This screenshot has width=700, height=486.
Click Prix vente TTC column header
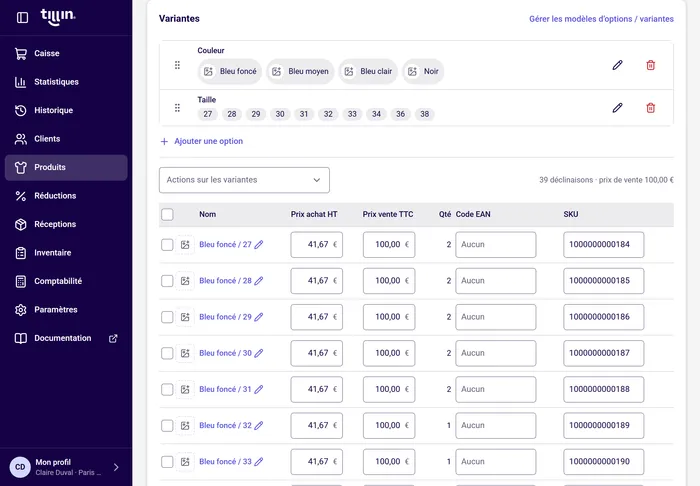pos(388,215)
